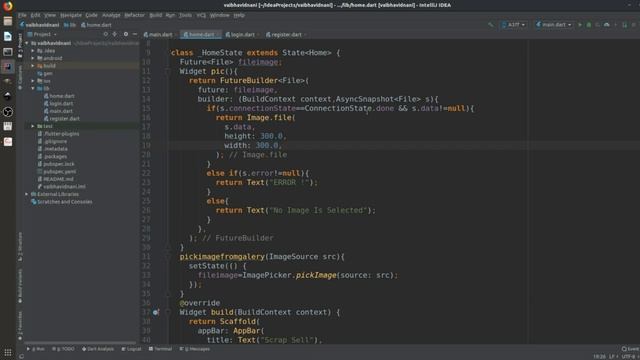Open the Messages tool window
Viewport: 640px width, 360px height.
(195, 349)
